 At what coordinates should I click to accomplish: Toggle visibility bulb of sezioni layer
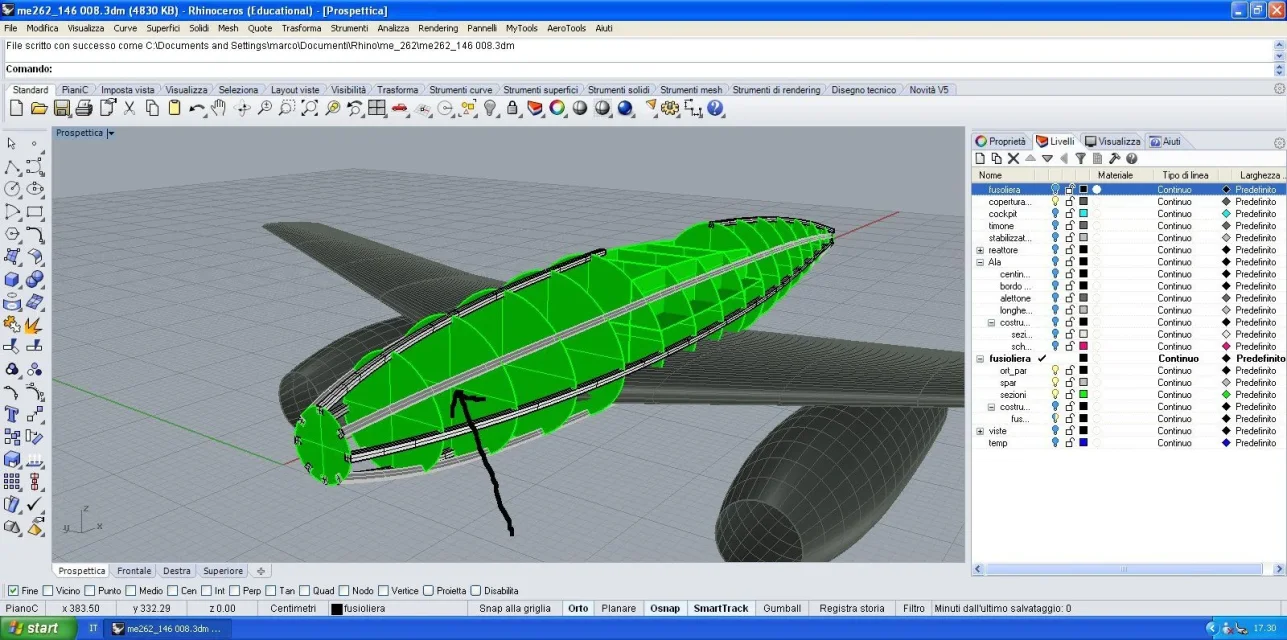click(1055, 395)
